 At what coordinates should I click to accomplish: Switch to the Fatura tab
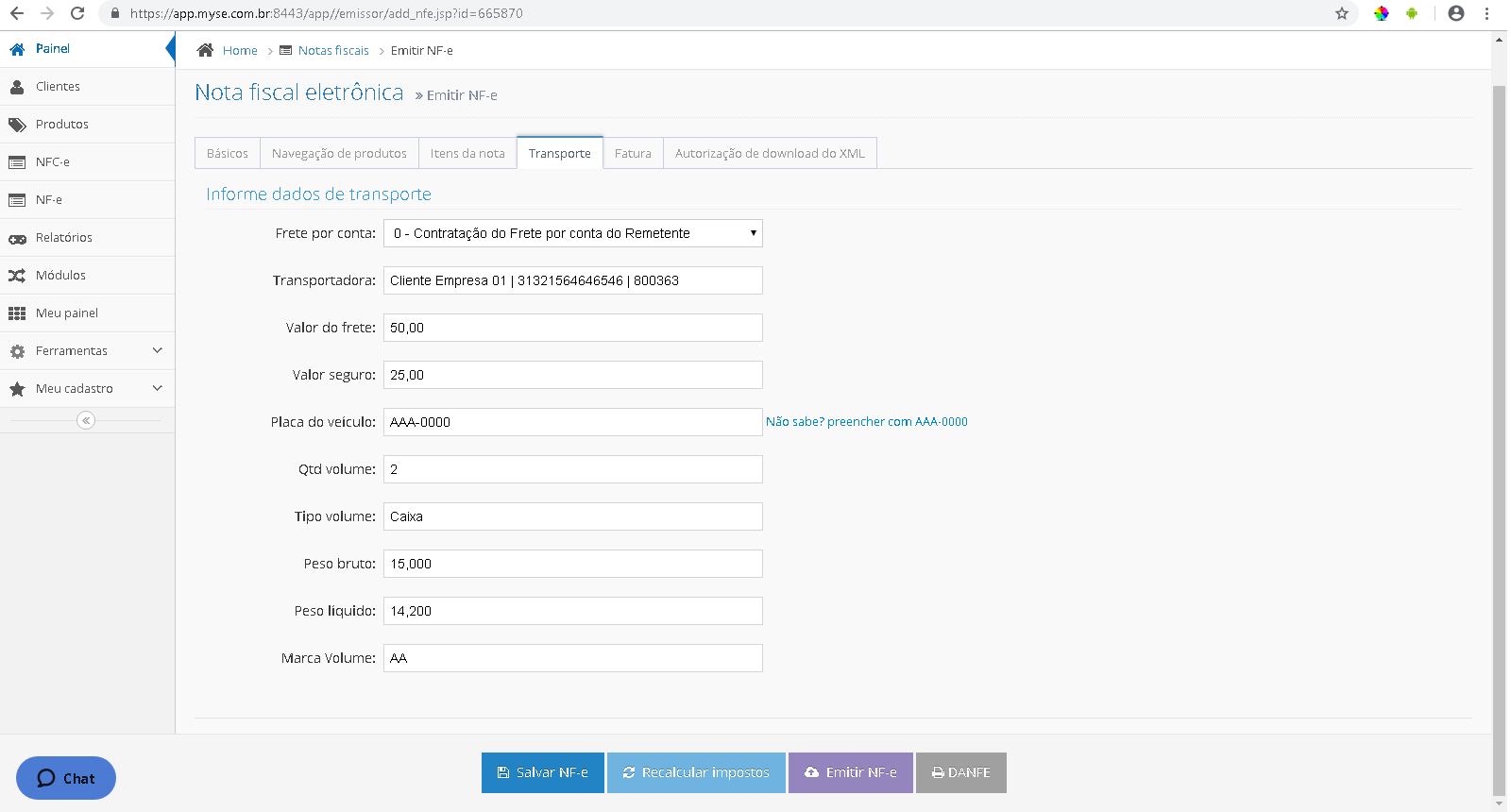tap(633, 153)
